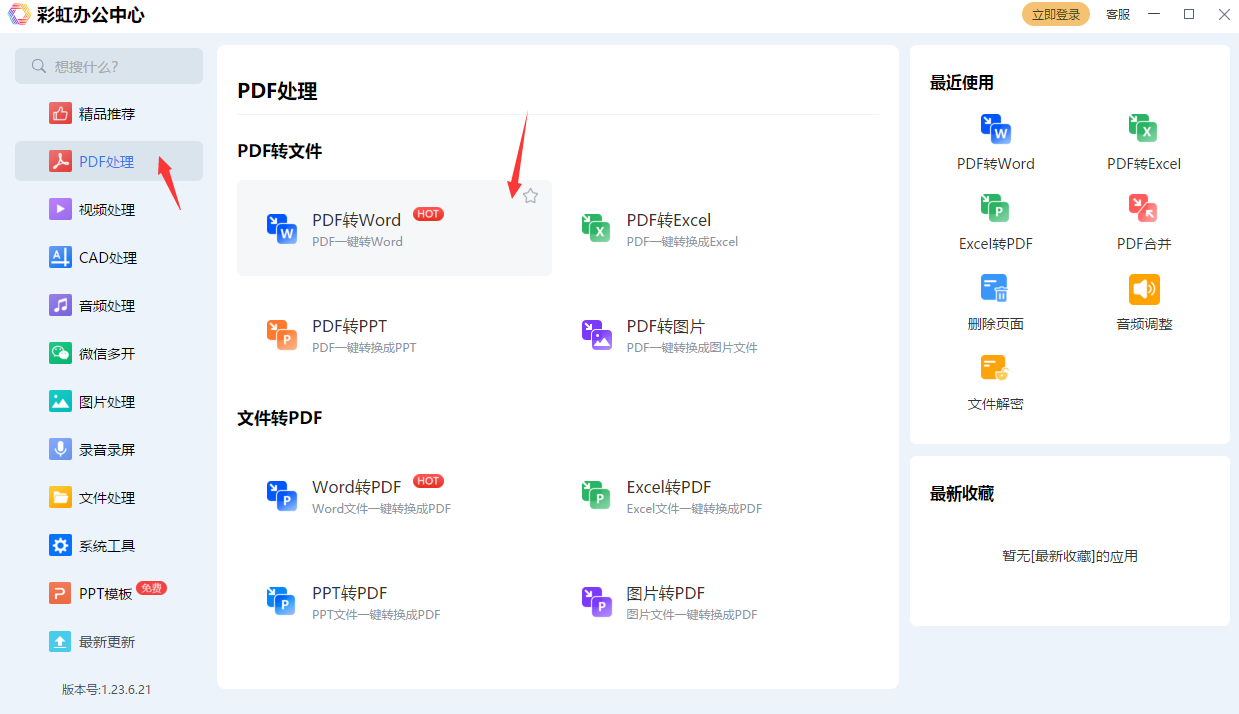Click the 精品推荐 thumbs-up icon

pyautogui.click(x=60, y=113)
